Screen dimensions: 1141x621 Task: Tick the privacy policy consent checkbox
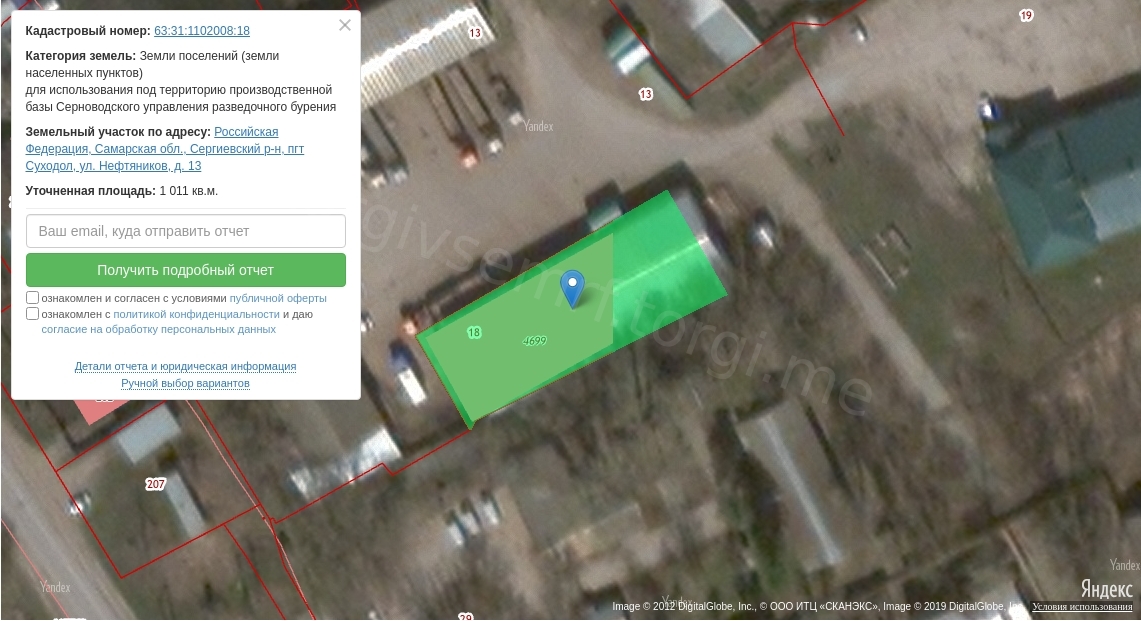point(33,314)
